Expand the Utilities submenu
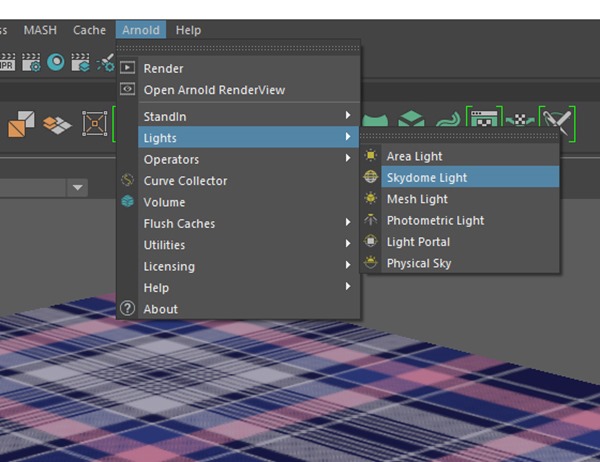 click(x=248, y=245)
